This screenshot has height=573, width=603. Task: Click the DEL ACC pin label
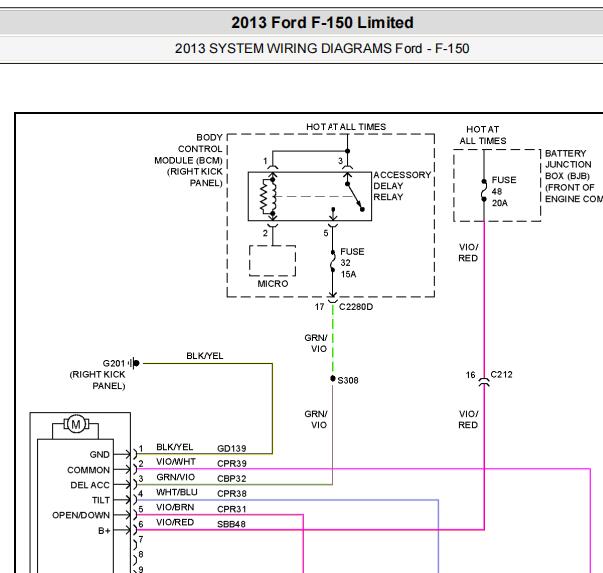pyautogui.click(x=90, y=484)
